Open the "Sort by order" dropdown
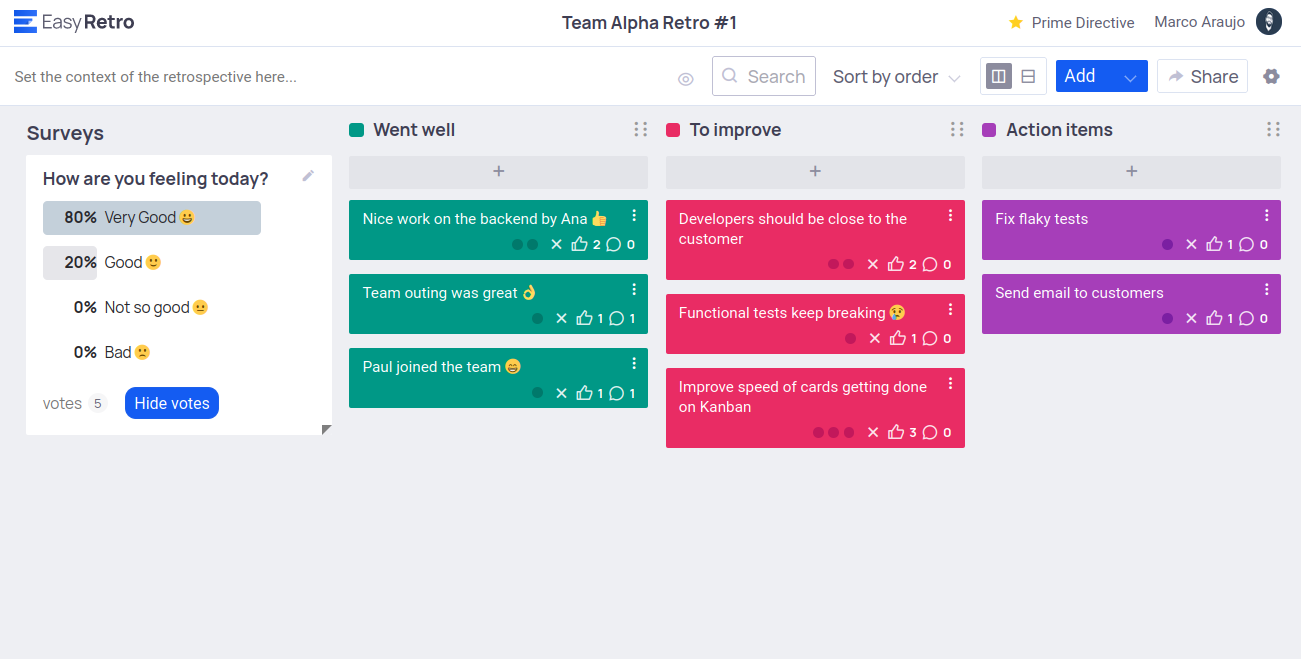 (896, 77)
